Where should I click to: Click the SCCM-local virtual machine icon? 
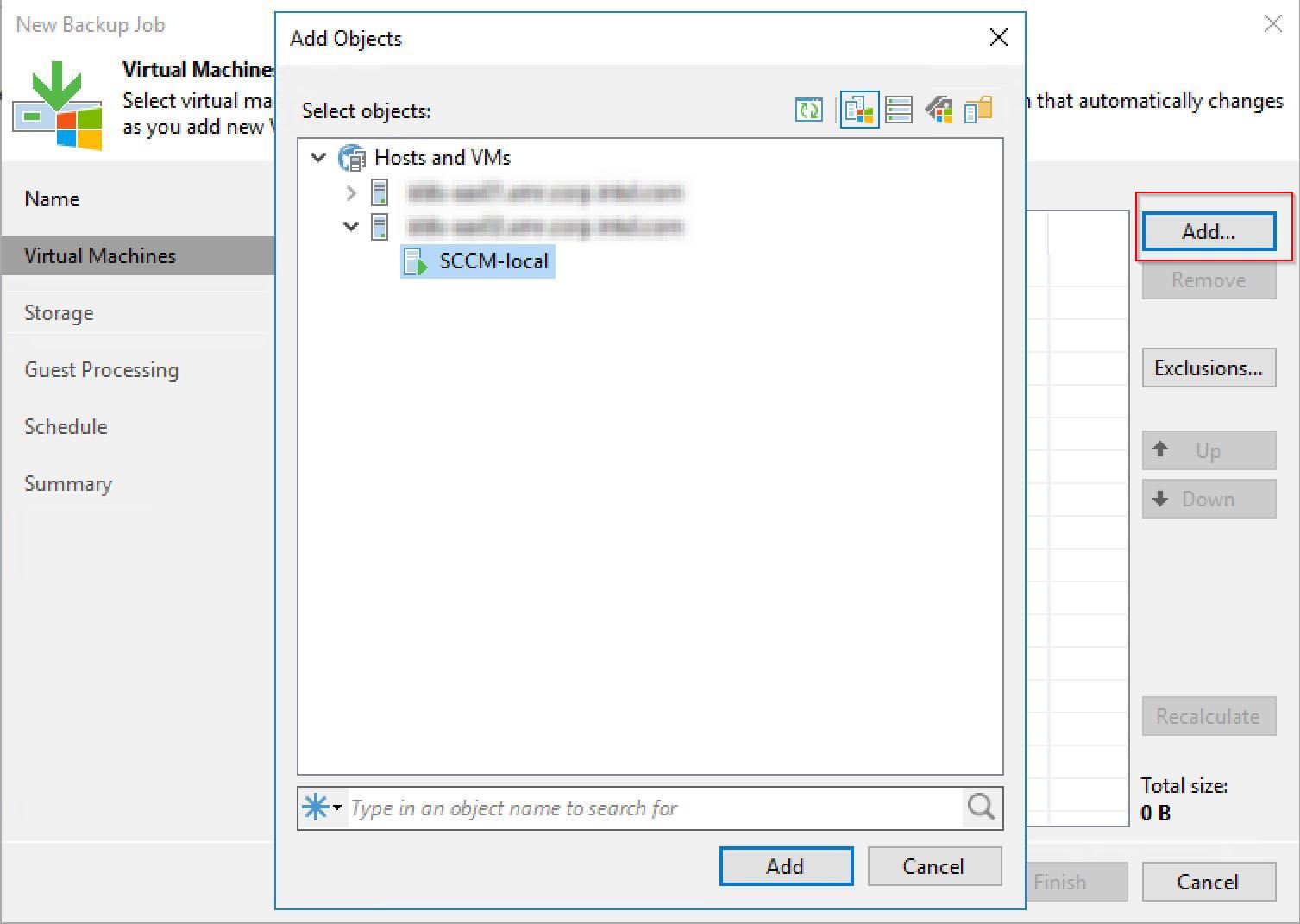click(x=414, y=261)
